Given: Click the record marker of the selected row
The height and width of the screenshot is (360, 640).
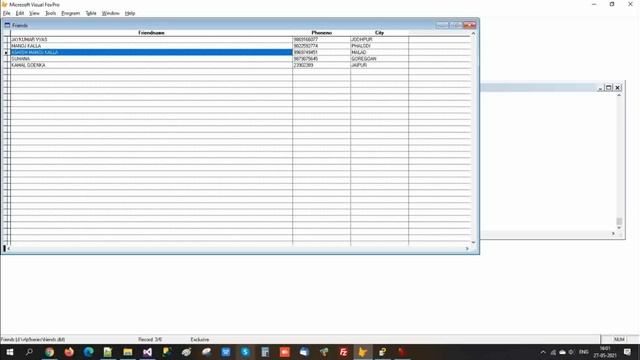Looking at the screenshot, I should tap(6, 53).
